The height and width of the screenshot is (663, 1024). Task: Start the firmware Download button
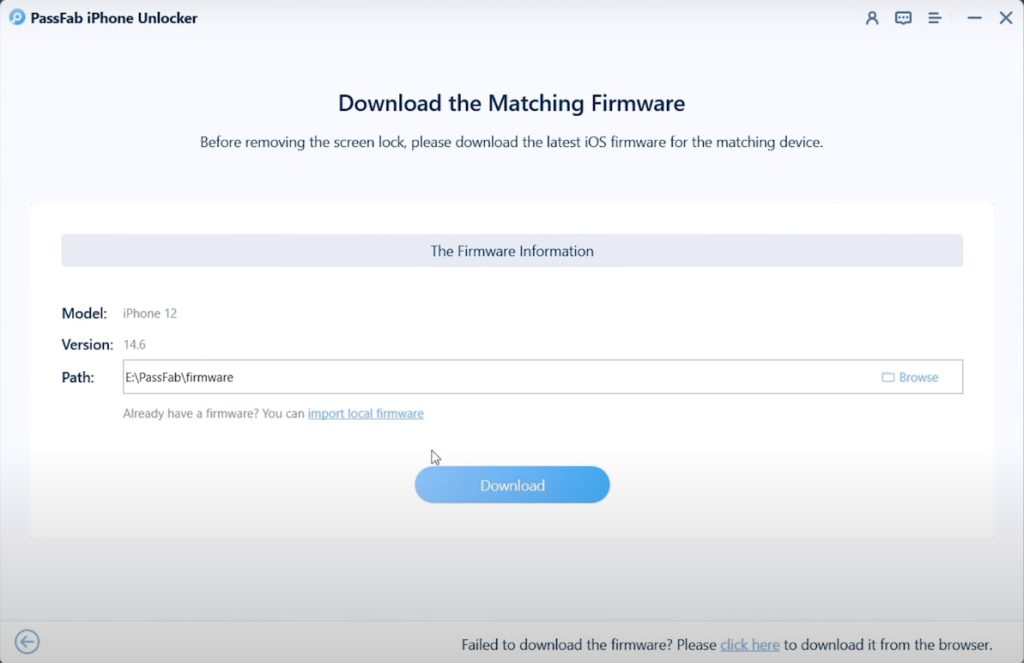tap(512, 485)
